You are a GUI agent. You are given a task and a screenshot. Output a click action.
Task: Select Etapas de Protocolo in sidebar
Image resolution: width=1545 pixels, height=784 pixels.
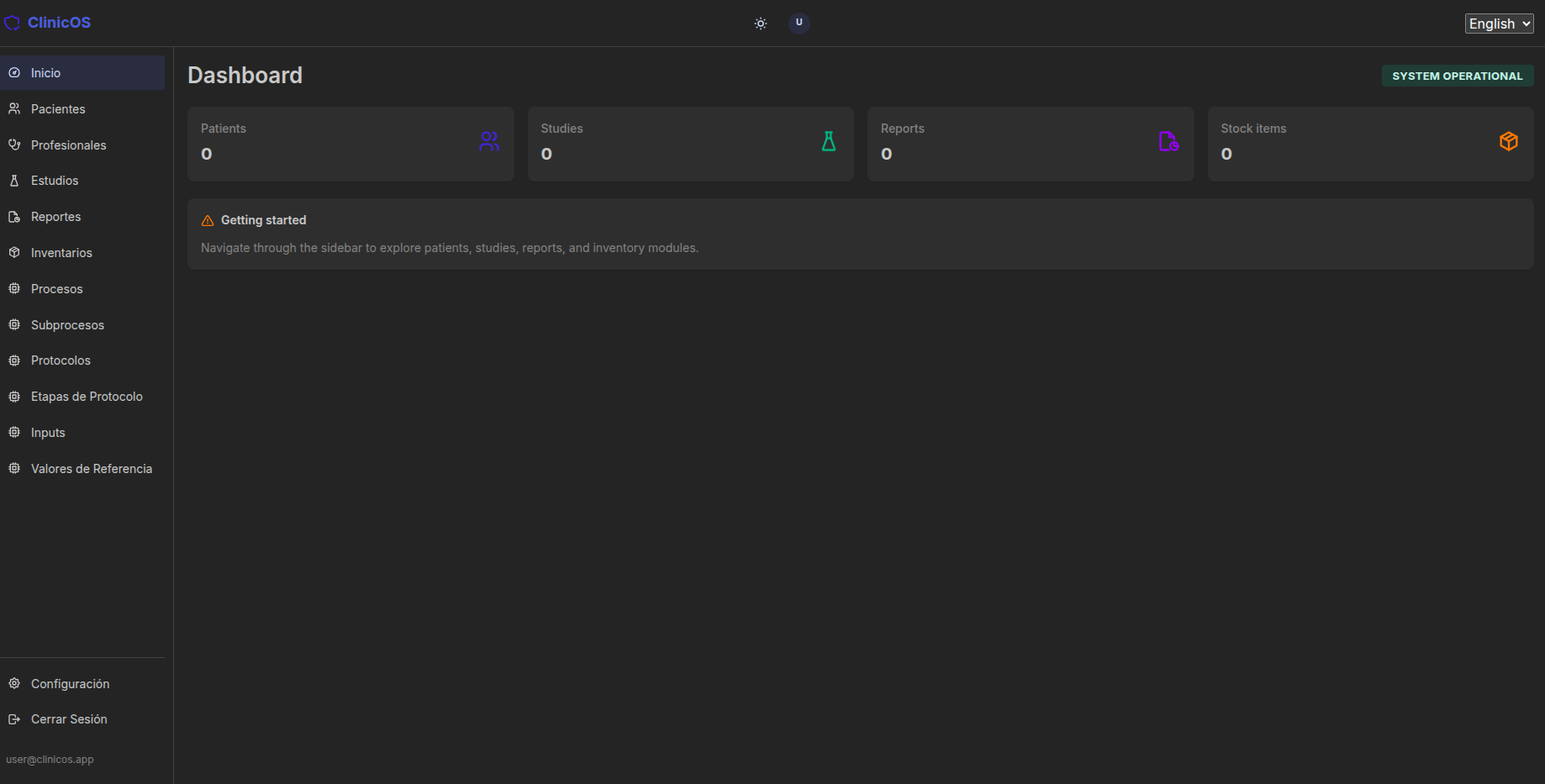[87, 396]
